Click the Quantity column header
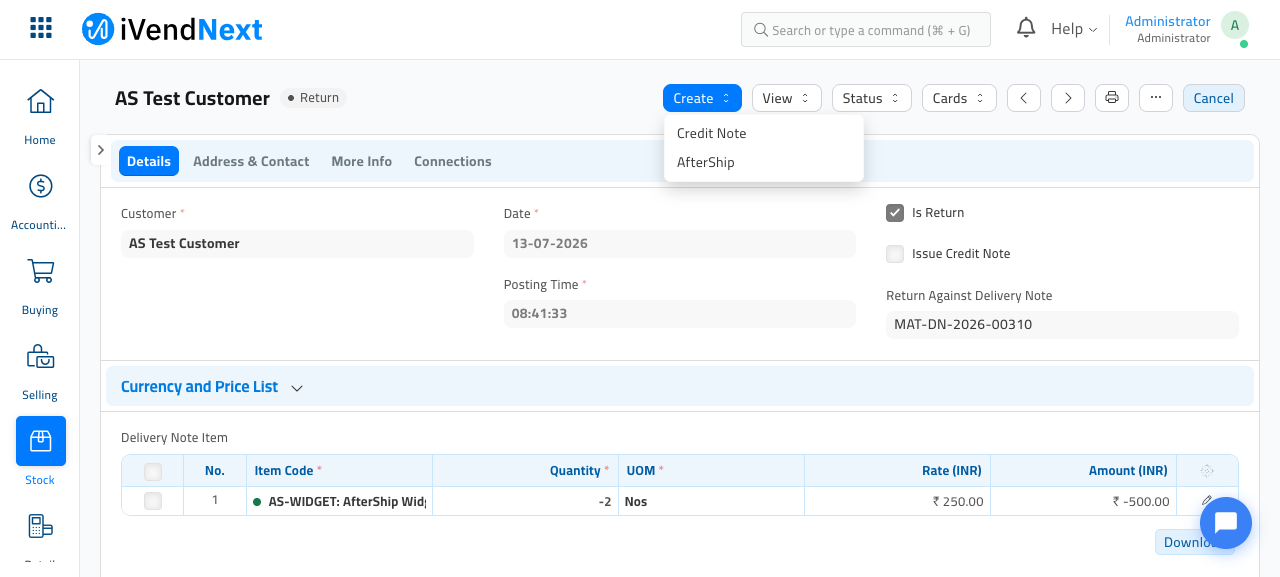The width and height of the screenshot is (1280, 577). (525, 471)
